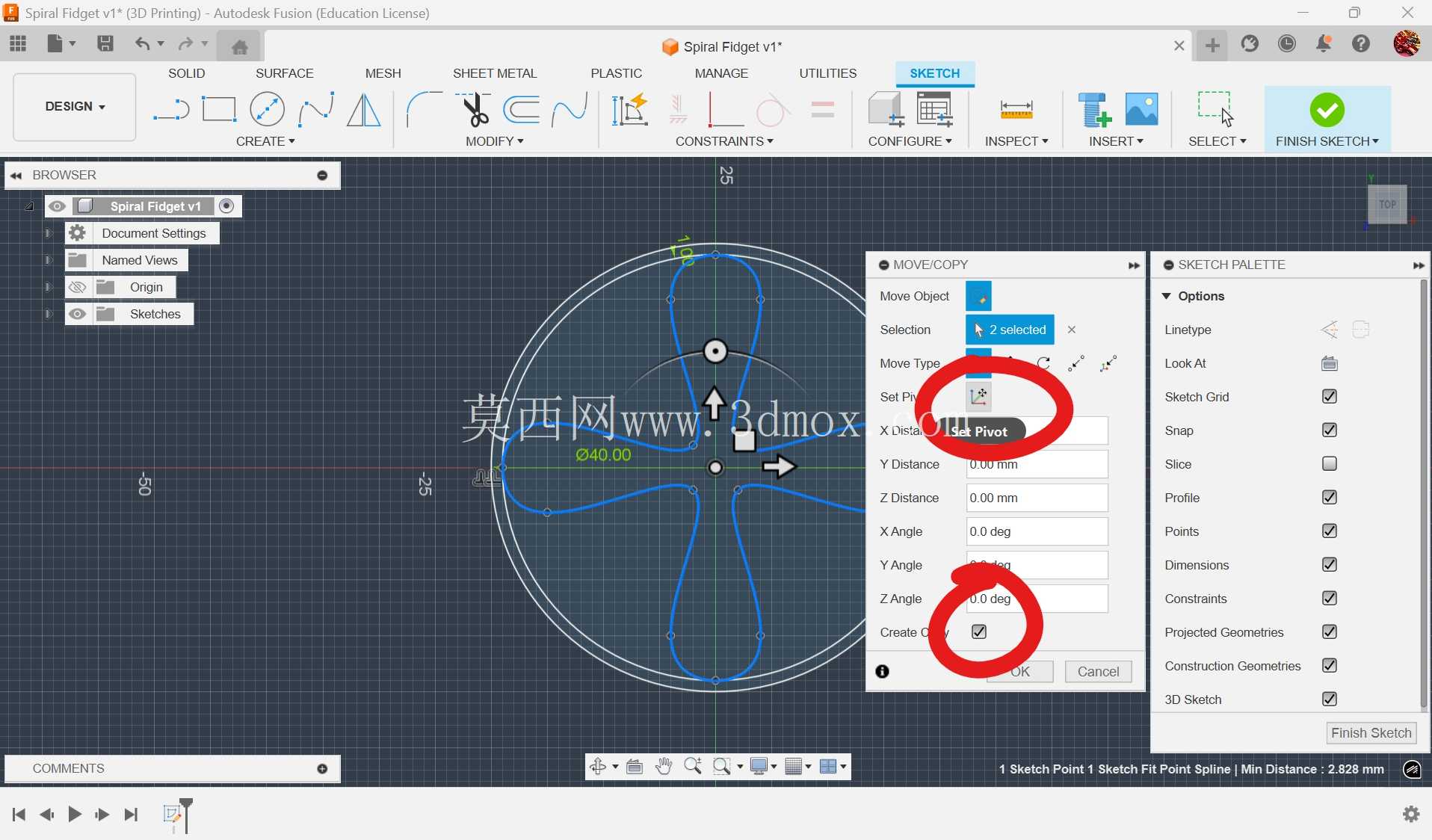This screenshot has height=840, width=1432.
Task: Open the MODIFY dropdown menu
Action: click(x=494, y=141)
